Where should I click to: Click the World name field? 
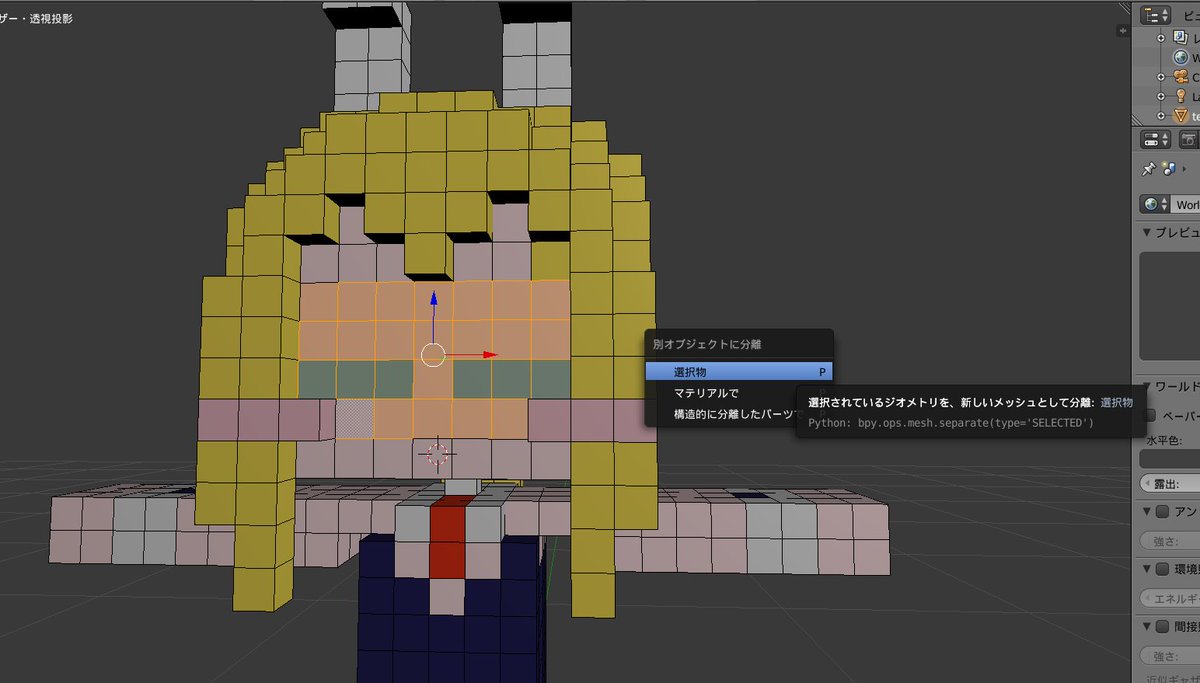click(1186, 204)
